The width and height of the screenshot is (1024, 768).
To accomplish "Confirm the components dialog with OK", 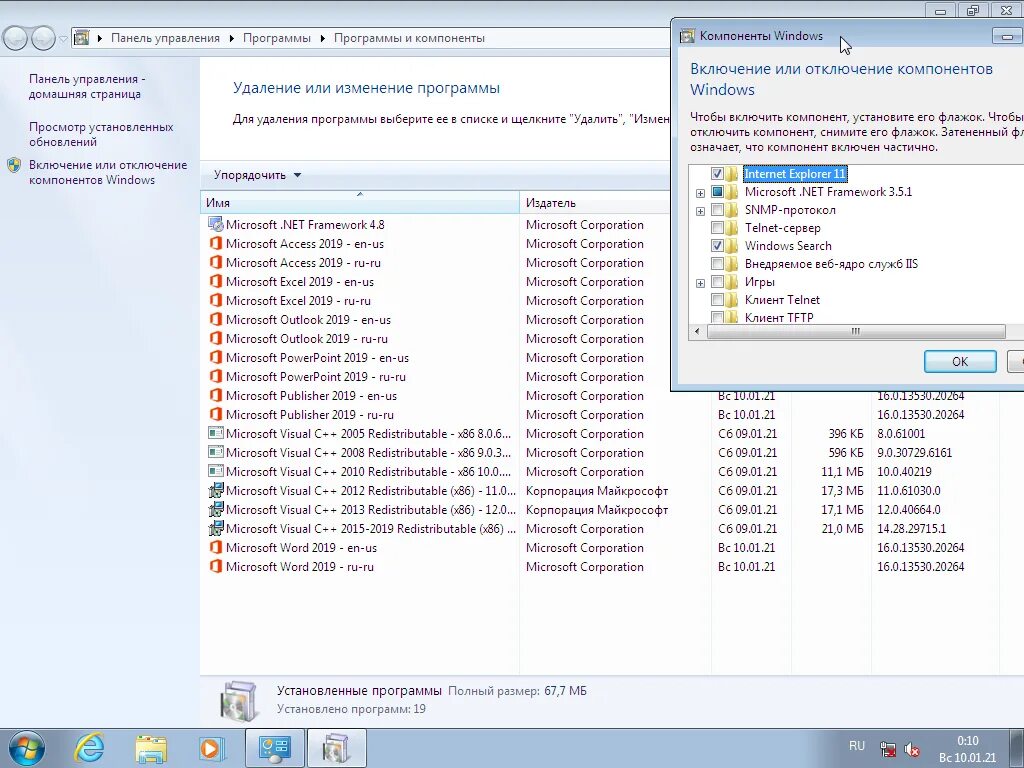I will tap(960, 361).
